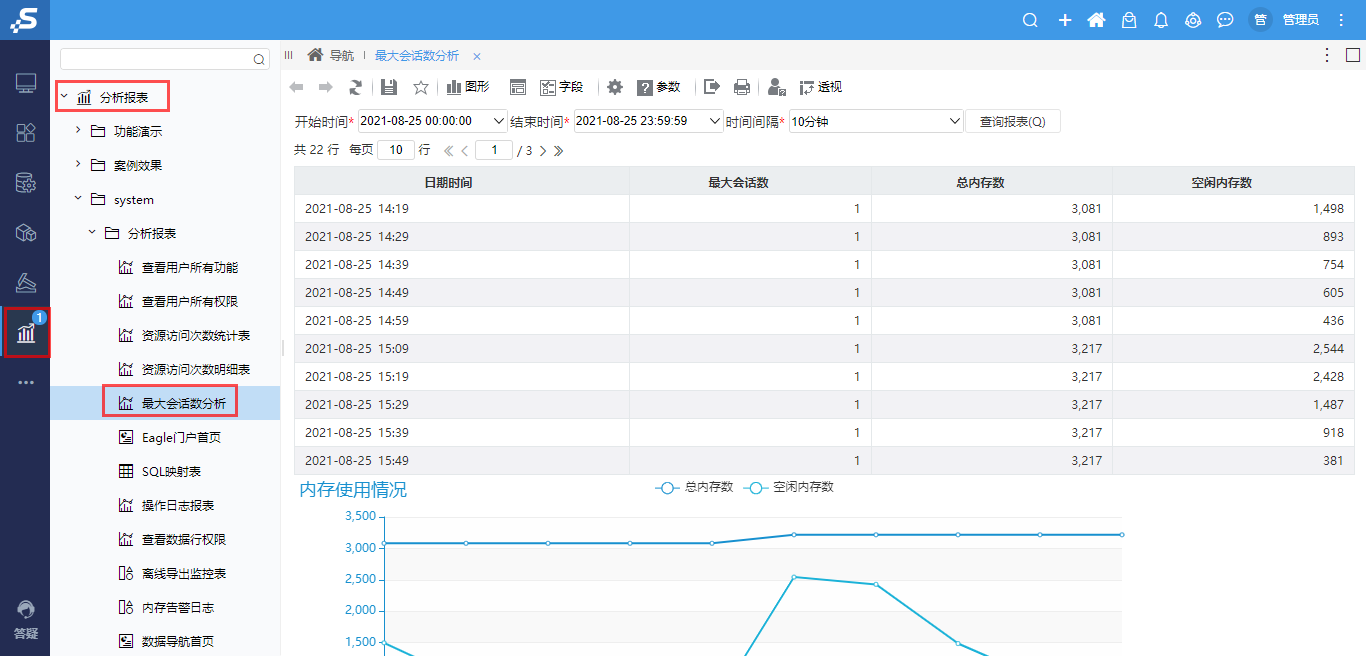Click the 查询报表(Q) button
Viewport: 1366px width, 656px height.
click(1012, 121)
